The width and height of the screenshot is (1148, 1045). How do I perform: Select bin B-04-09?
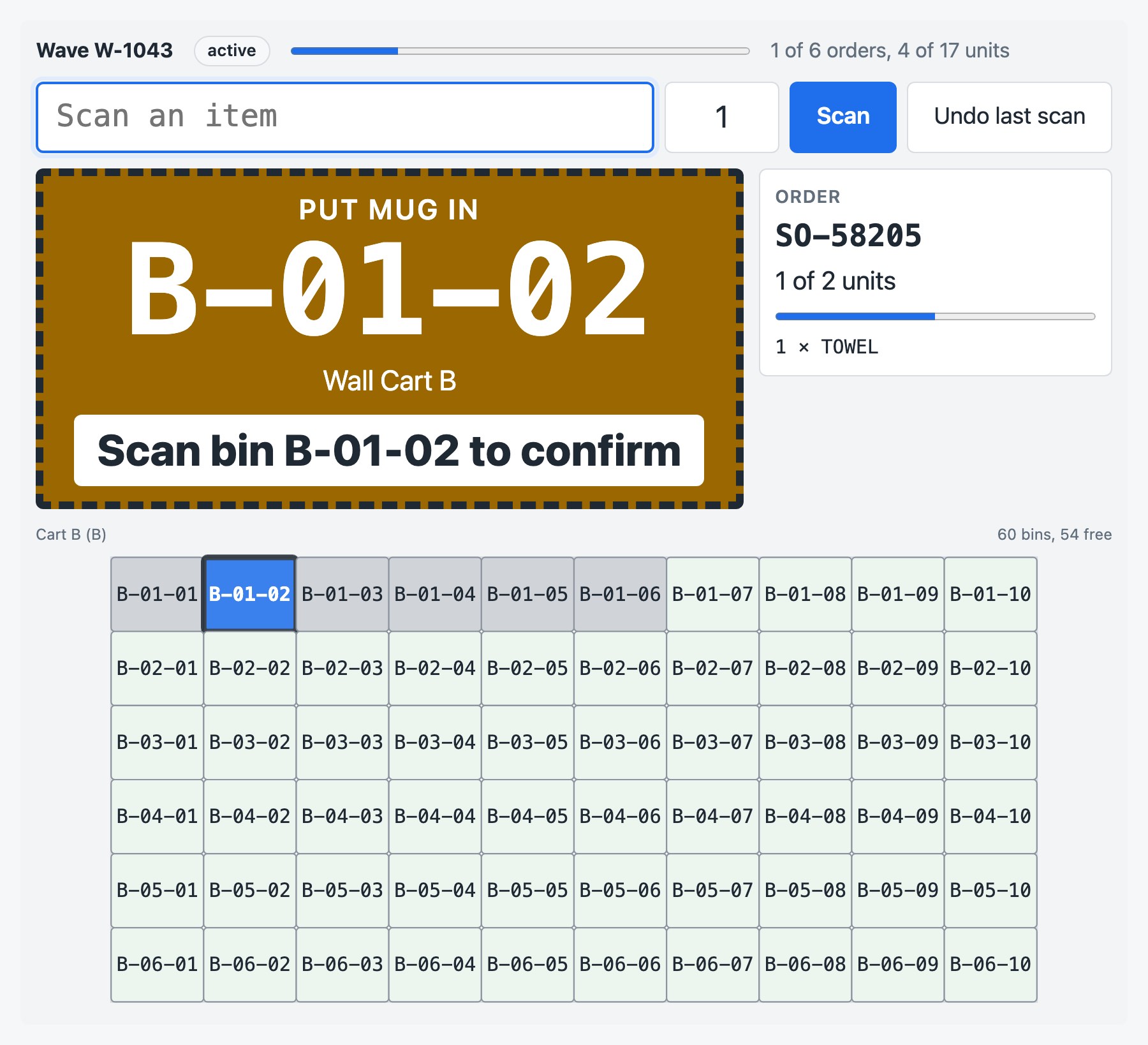pyautogui.click(x=898, y=816)
